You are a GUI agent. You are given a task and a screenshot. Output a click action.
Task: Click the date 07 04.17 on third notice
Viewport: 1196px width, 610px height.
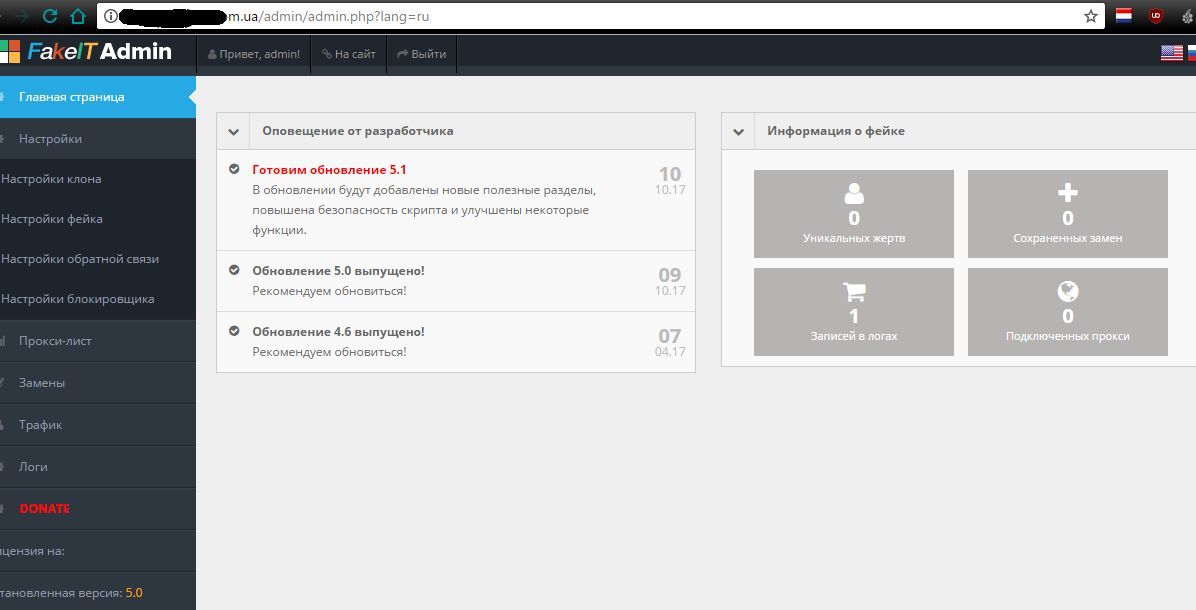(670, 342)
